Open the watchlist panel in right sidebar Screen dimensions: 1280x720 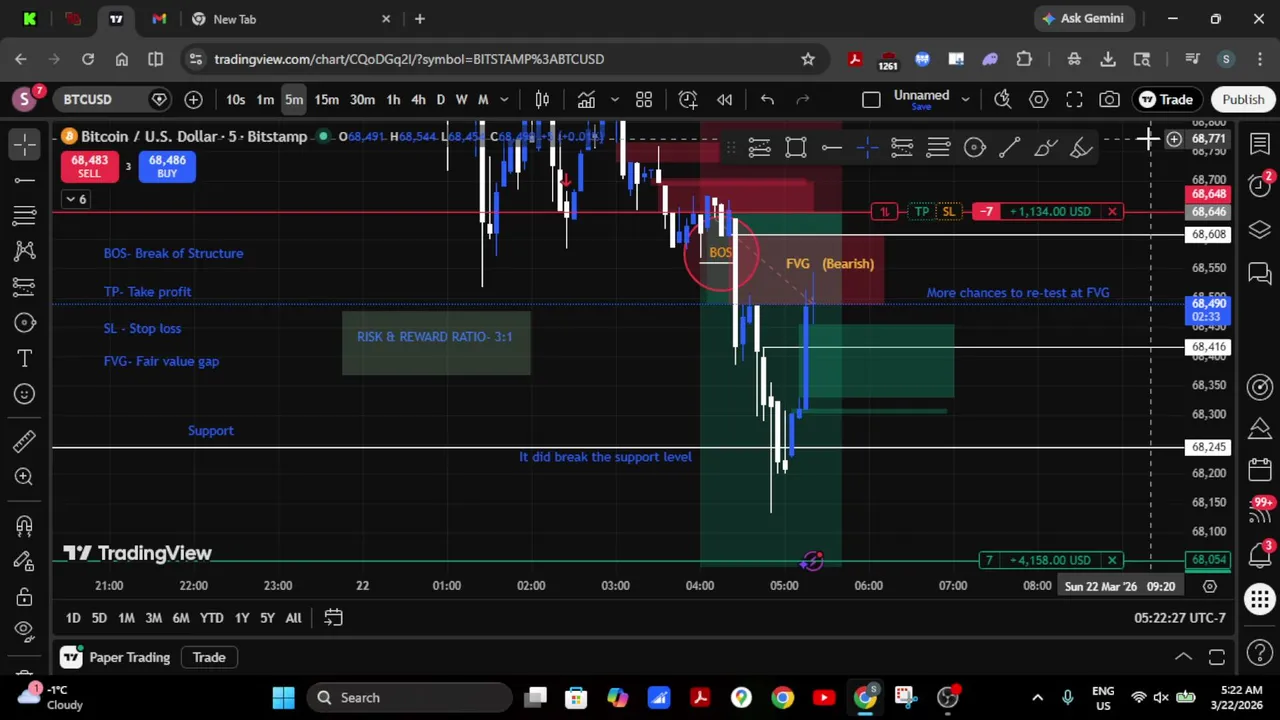1260,144
